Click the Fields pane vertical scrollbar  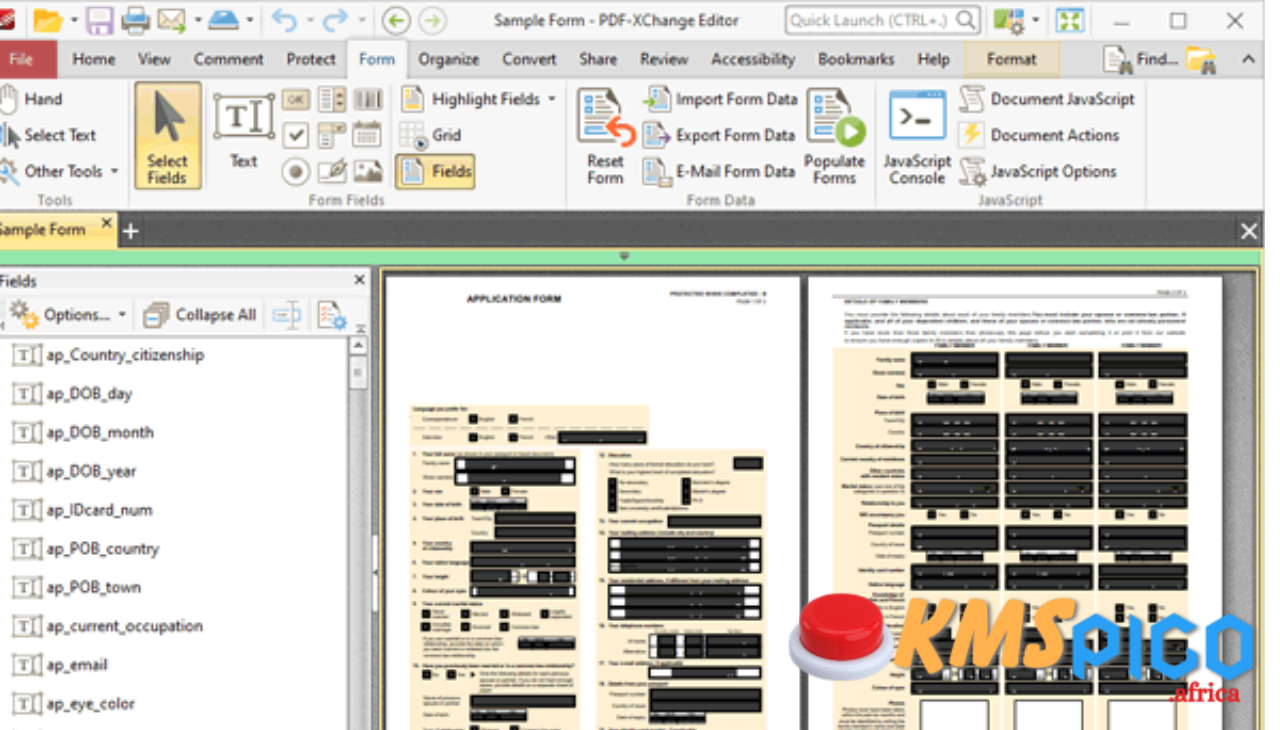tap(359, 534)
